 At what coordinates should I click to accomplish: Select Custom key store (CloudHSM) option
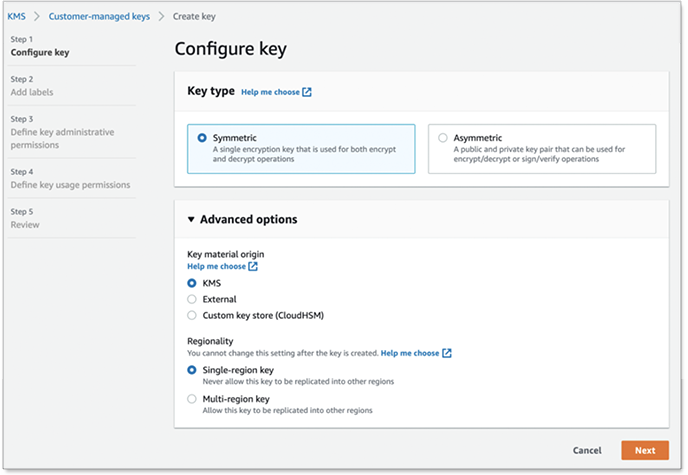[x=192, y=315]
